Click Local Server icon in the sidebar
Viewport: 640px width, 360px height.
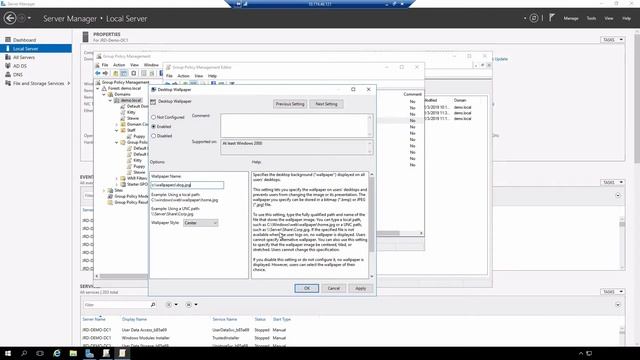click(8, 48)
